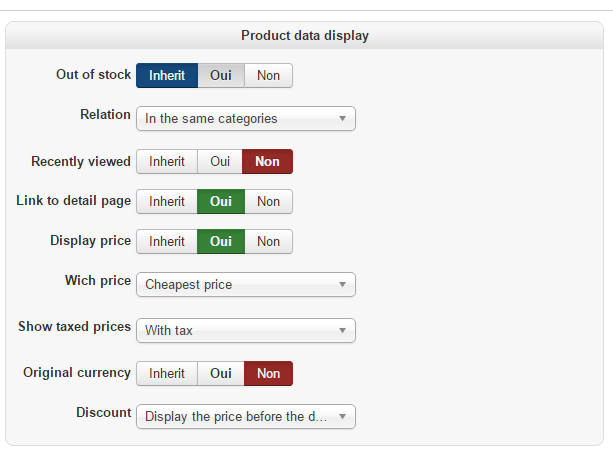Select Non for Out of stock
Screen dimensions: 613x451
coord(269,75)
